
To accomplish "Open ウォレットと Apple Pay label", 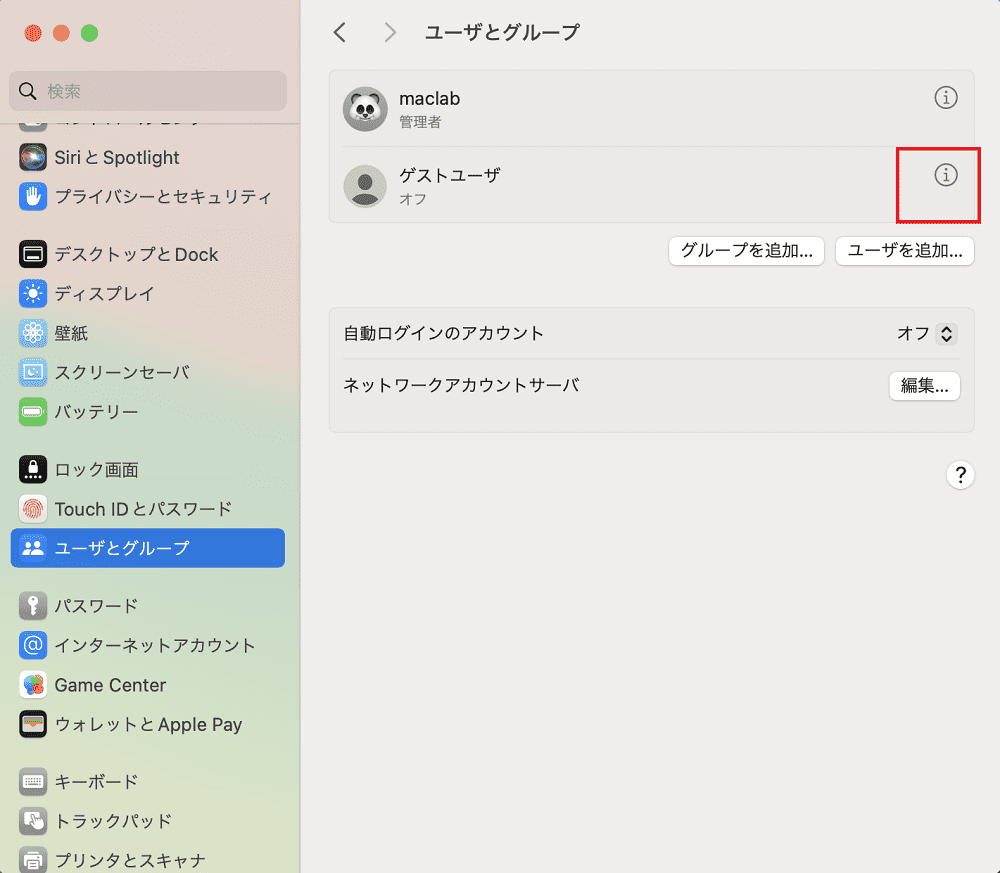I will pyautogui.click(x=149, y=725).
